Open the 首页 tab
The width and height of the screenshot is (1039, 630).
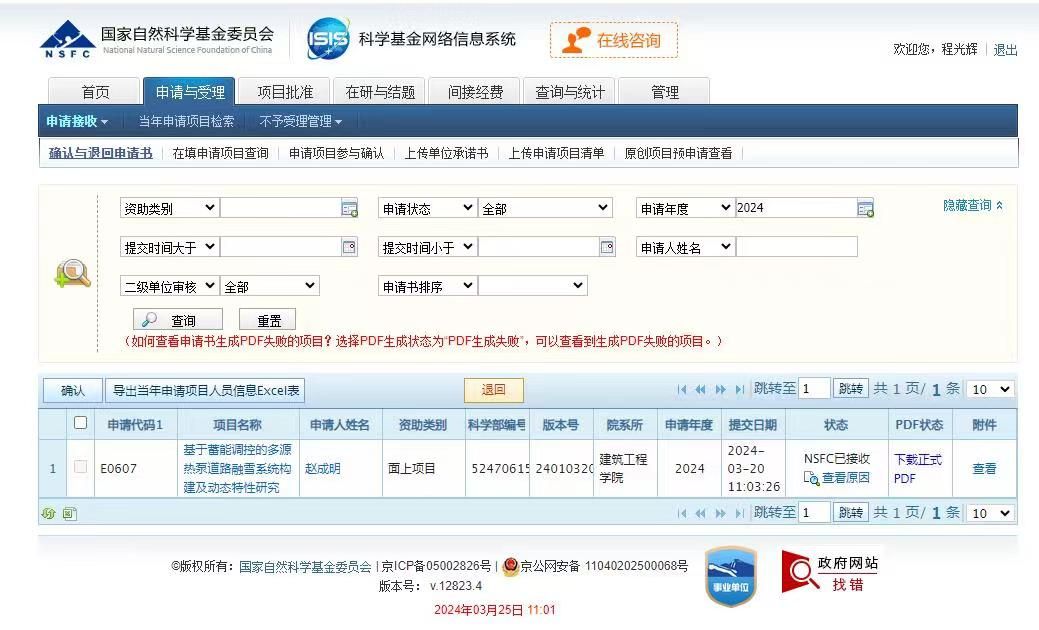95,91
